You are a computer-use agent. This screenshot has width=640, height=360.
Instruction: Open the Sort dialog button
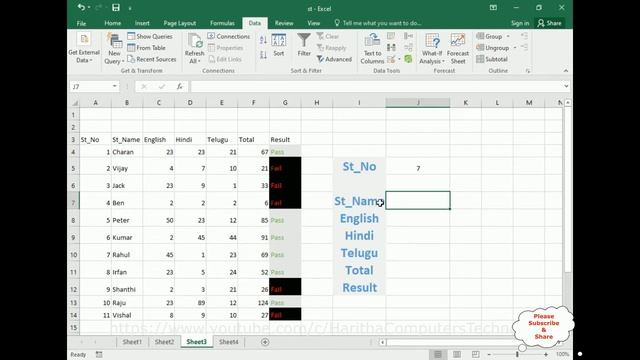pos(279,45)
